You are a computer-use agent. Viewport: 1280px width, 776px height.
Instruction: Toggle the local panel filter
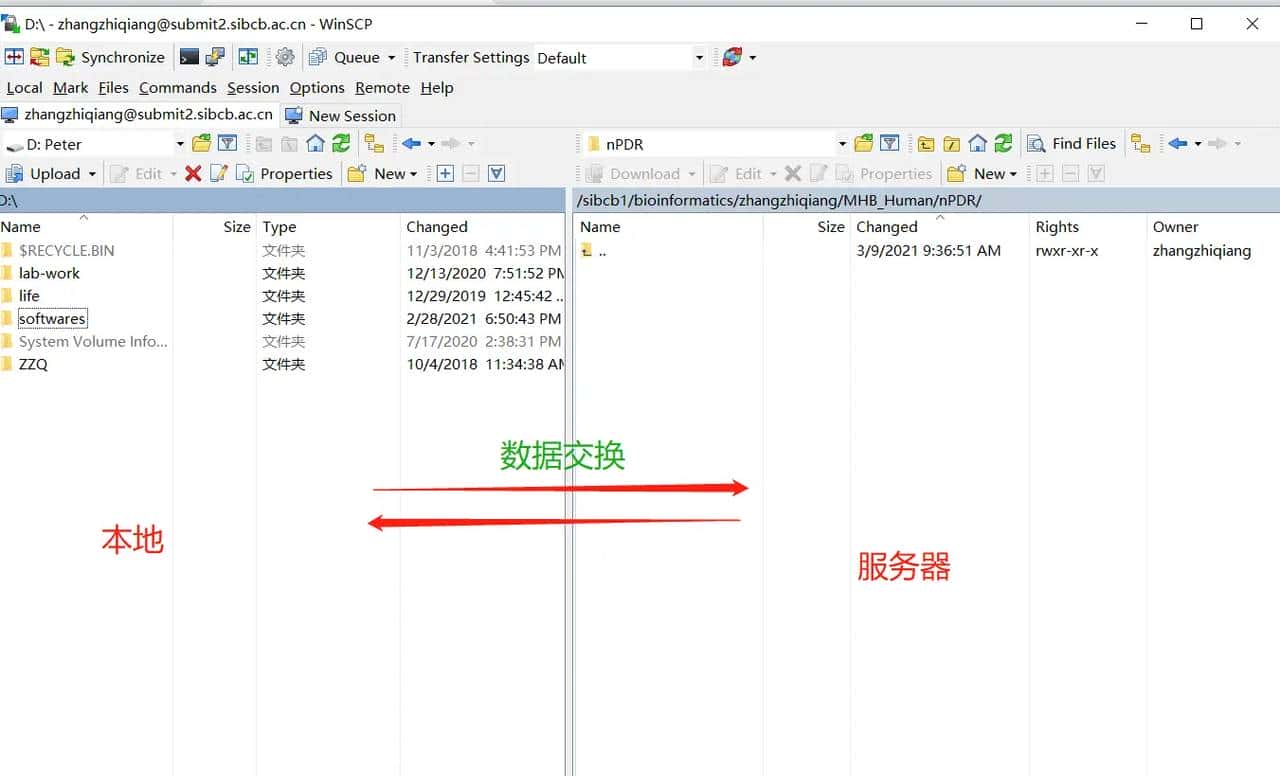pyautogui.click(x=228, y=143)
